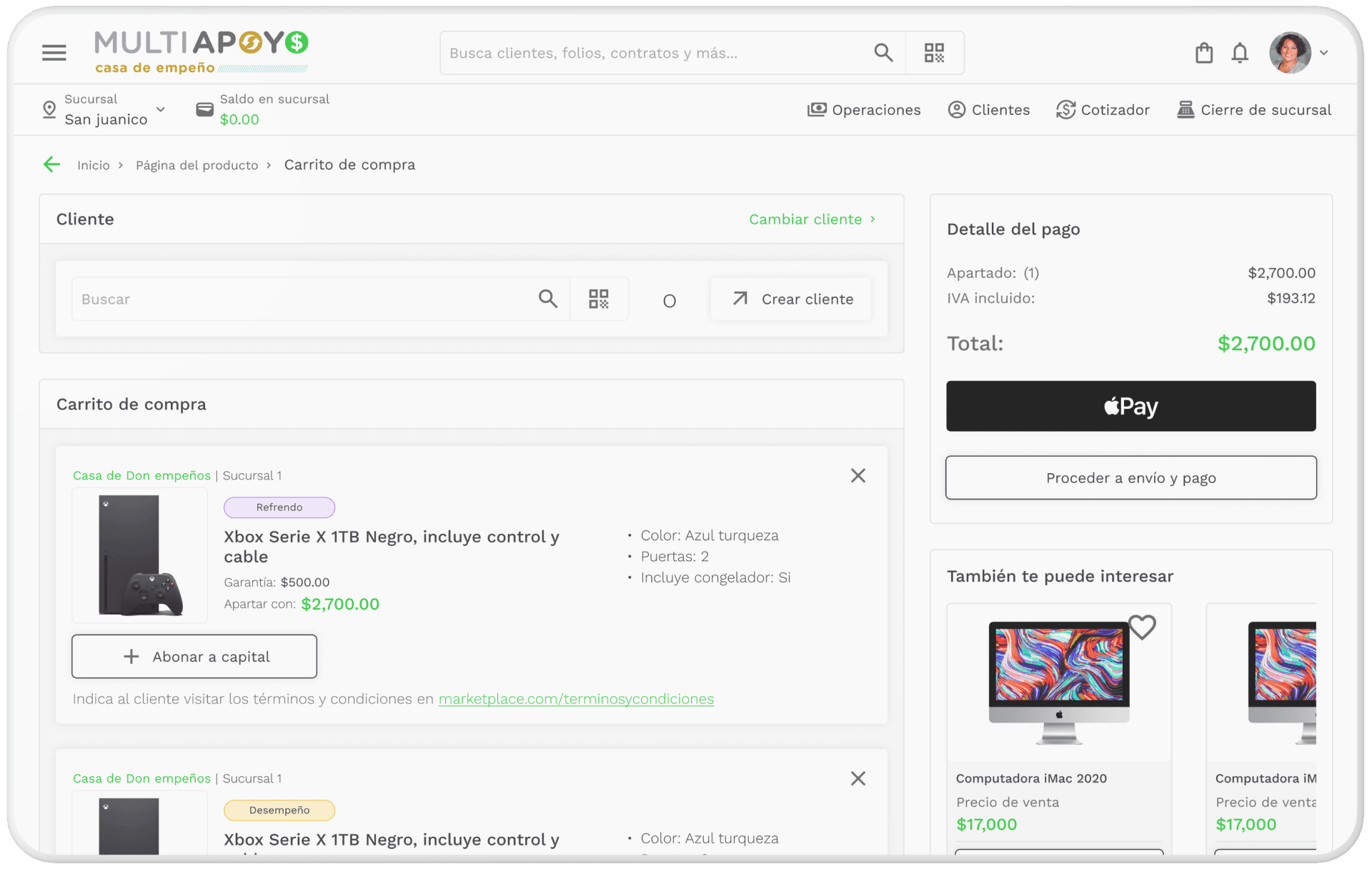Open the shopping bag icon
This screenshot has height=869, width=1372.
(x=1204, y=53)
